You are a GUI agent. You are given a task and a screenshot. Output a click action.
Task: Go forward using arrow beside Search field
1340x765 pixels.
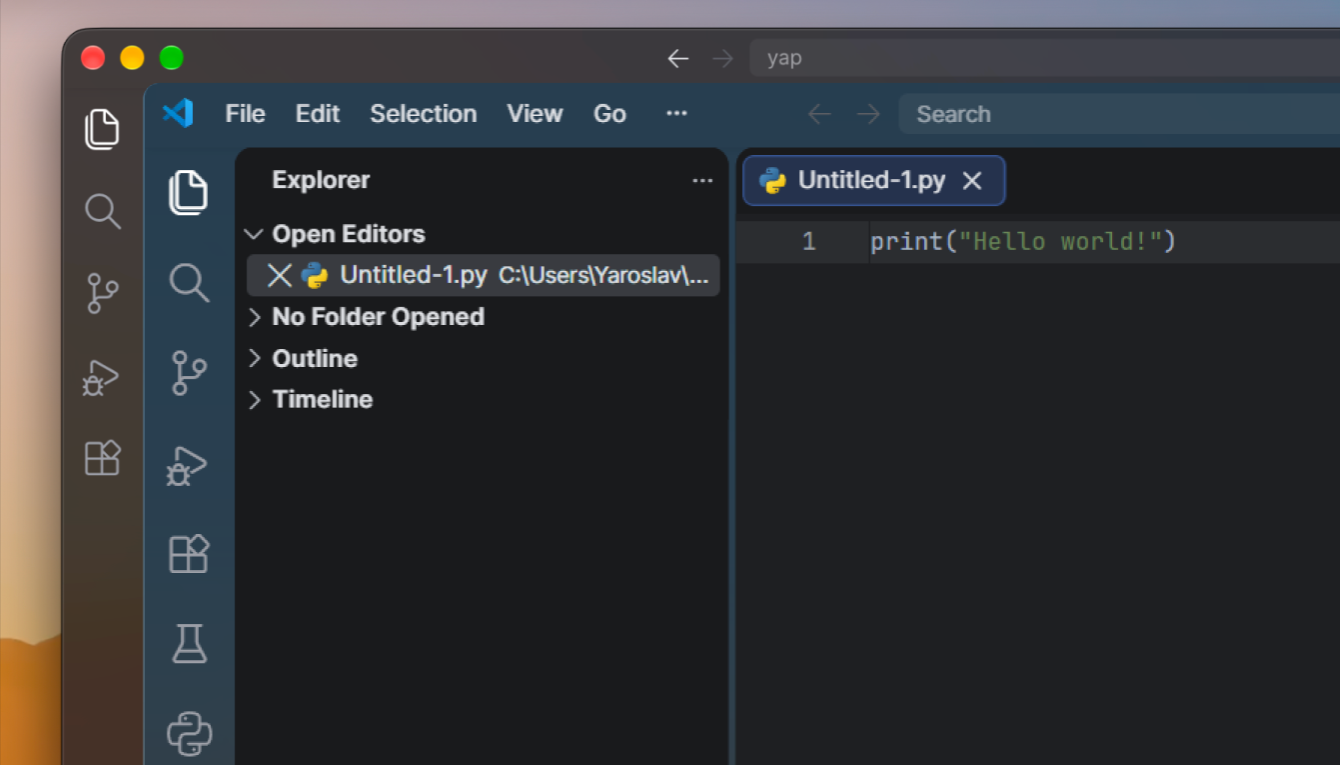[x=868, y=114]
